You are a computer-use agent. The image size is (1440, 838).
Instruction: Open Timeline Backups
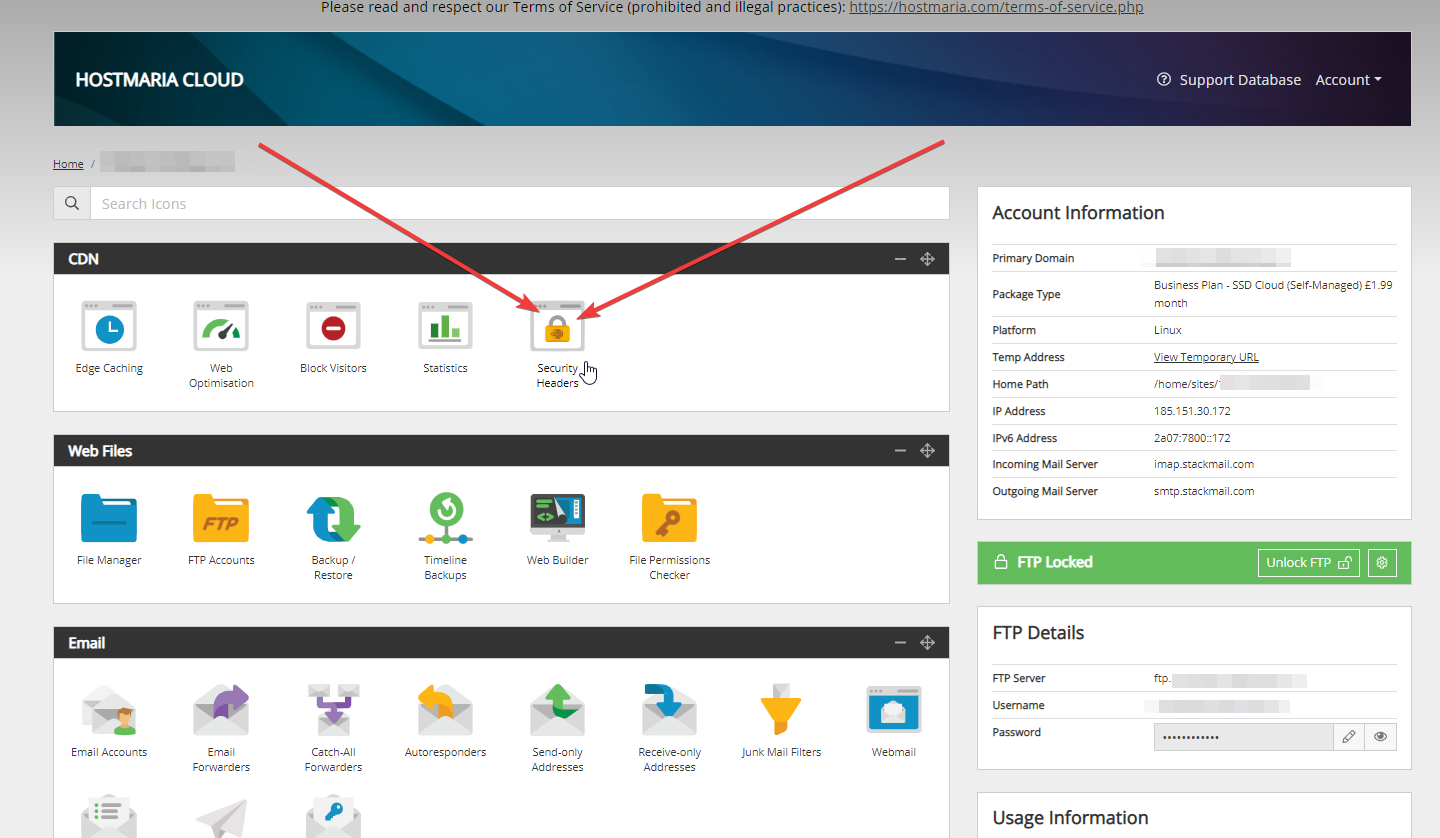tap(445, 516)
